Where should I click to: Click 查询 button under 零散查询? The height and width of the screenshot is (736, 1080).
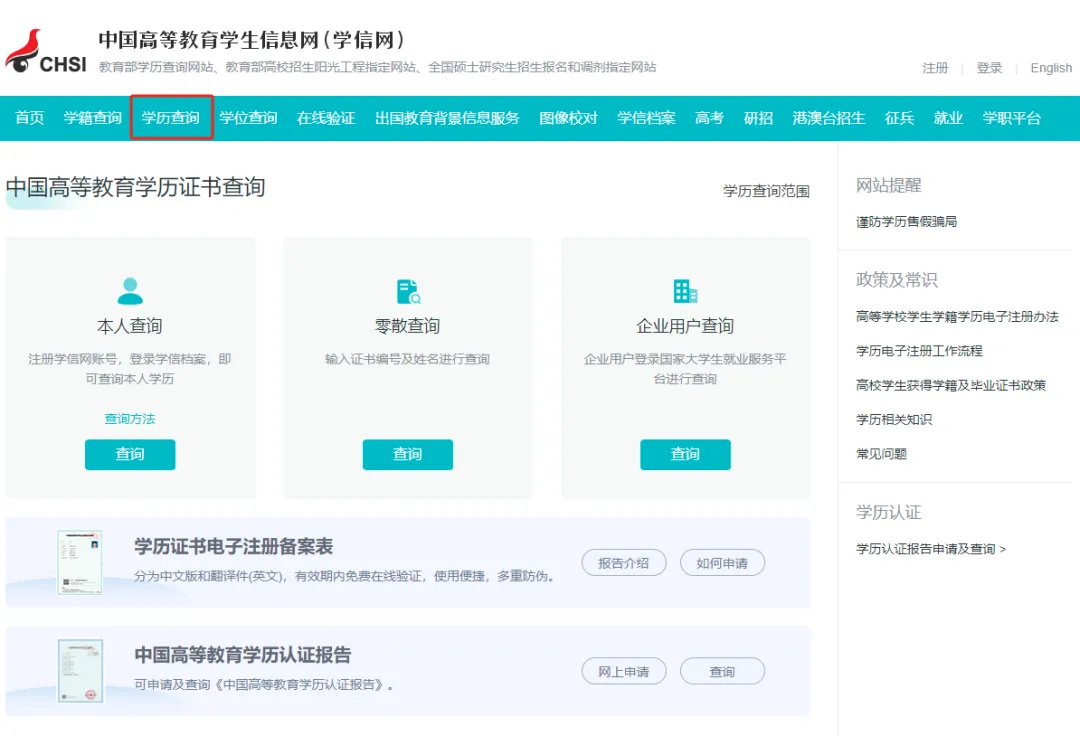coord(408,454)
